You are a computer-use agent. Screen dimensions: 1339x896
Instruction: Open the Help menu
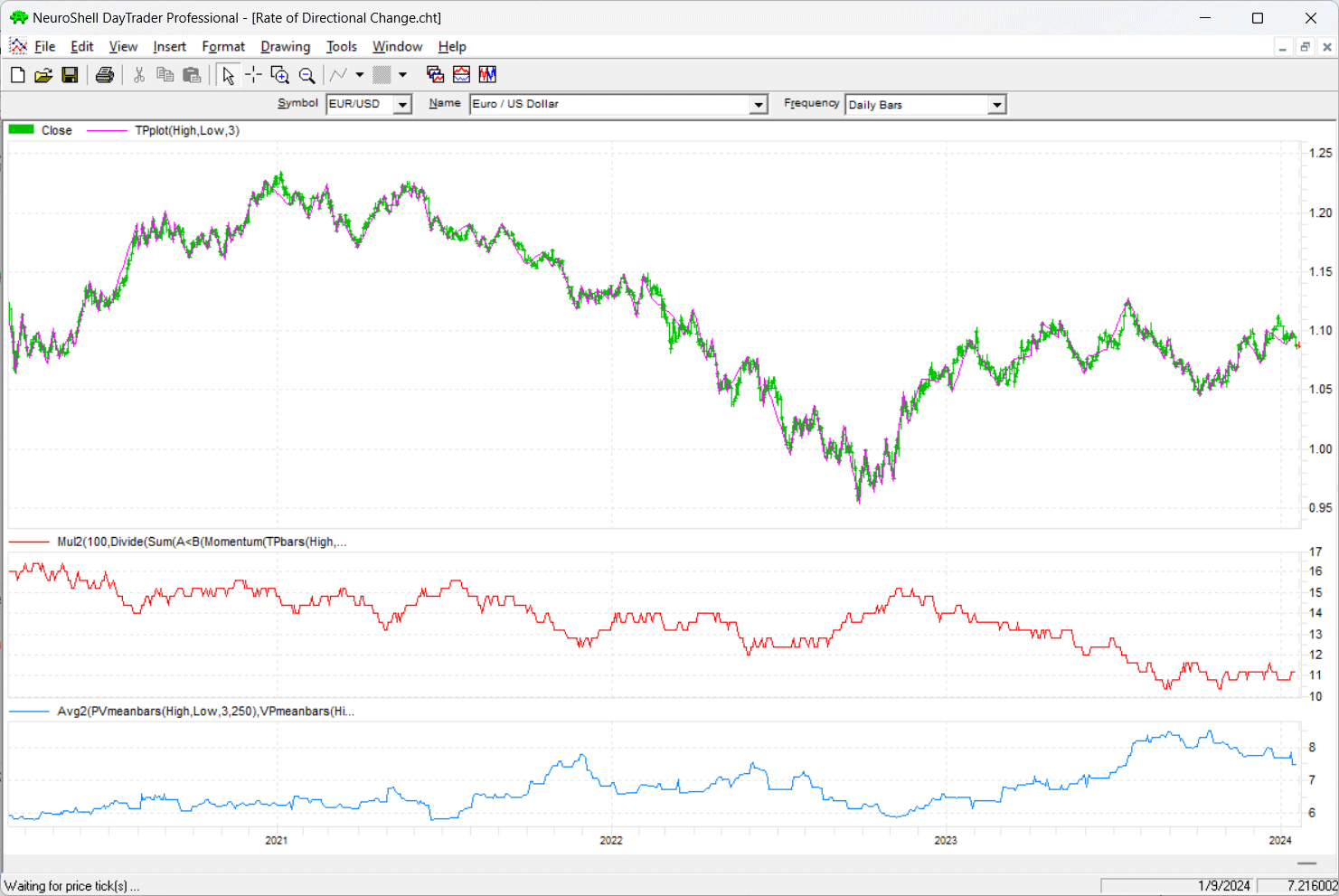coord(452,47)
